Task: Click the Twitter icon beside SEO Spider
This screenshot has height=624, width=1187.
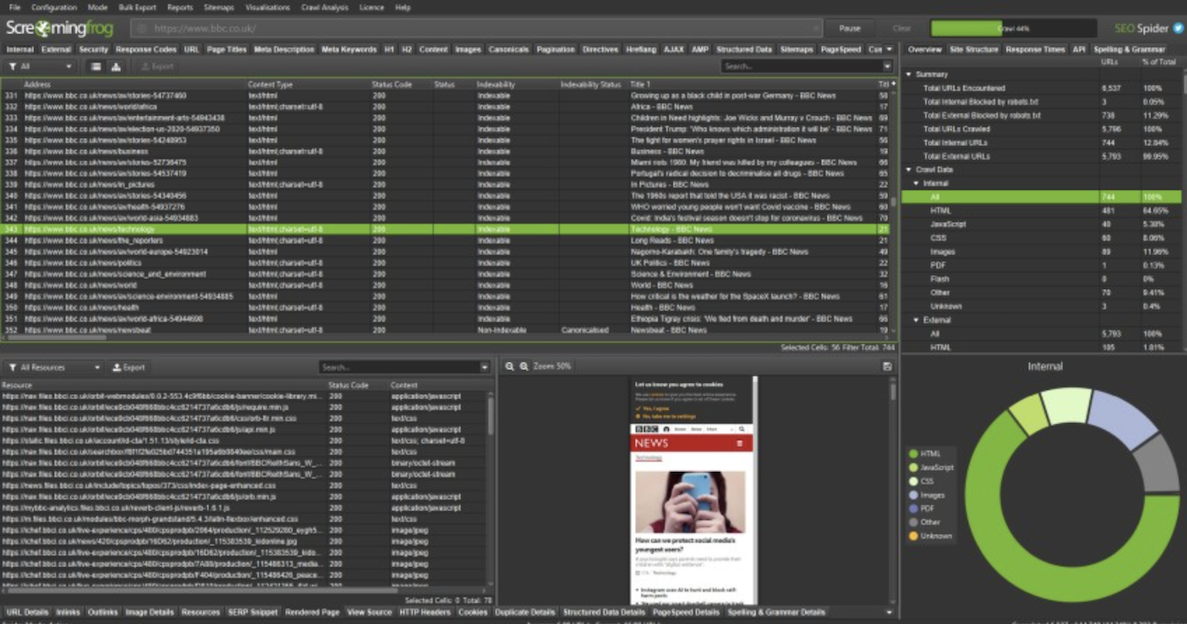Action: (x=1178, y=28)
